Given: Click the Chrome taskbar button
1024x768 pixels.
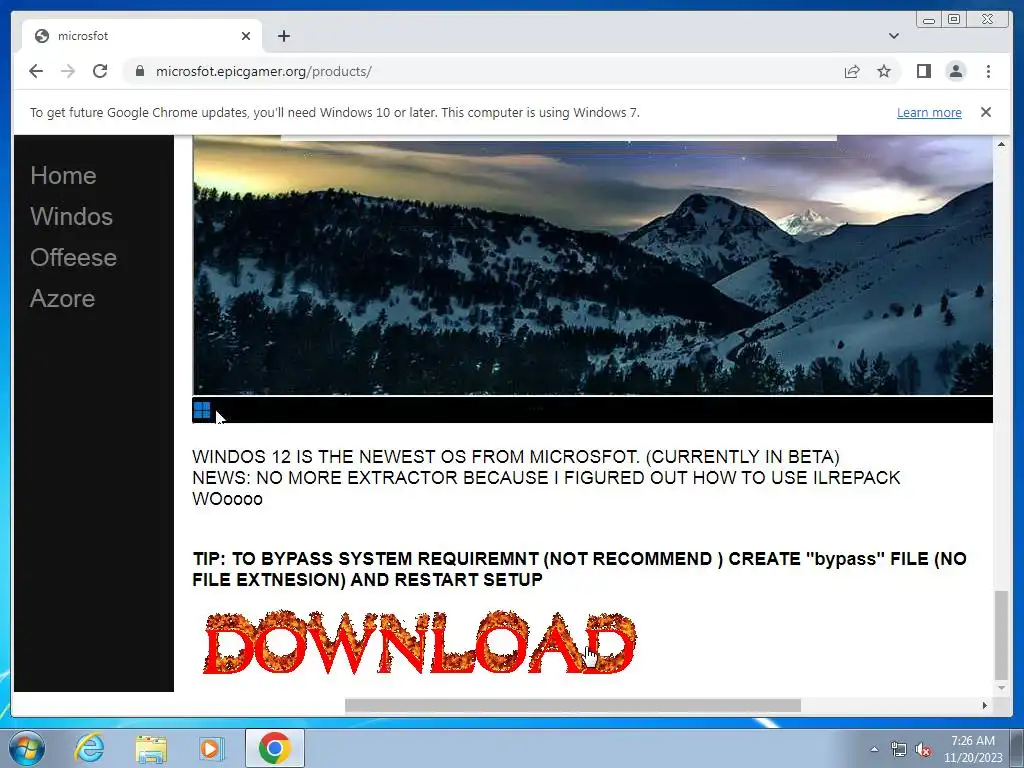Looking at the screenshot, I should coord(275,748).
